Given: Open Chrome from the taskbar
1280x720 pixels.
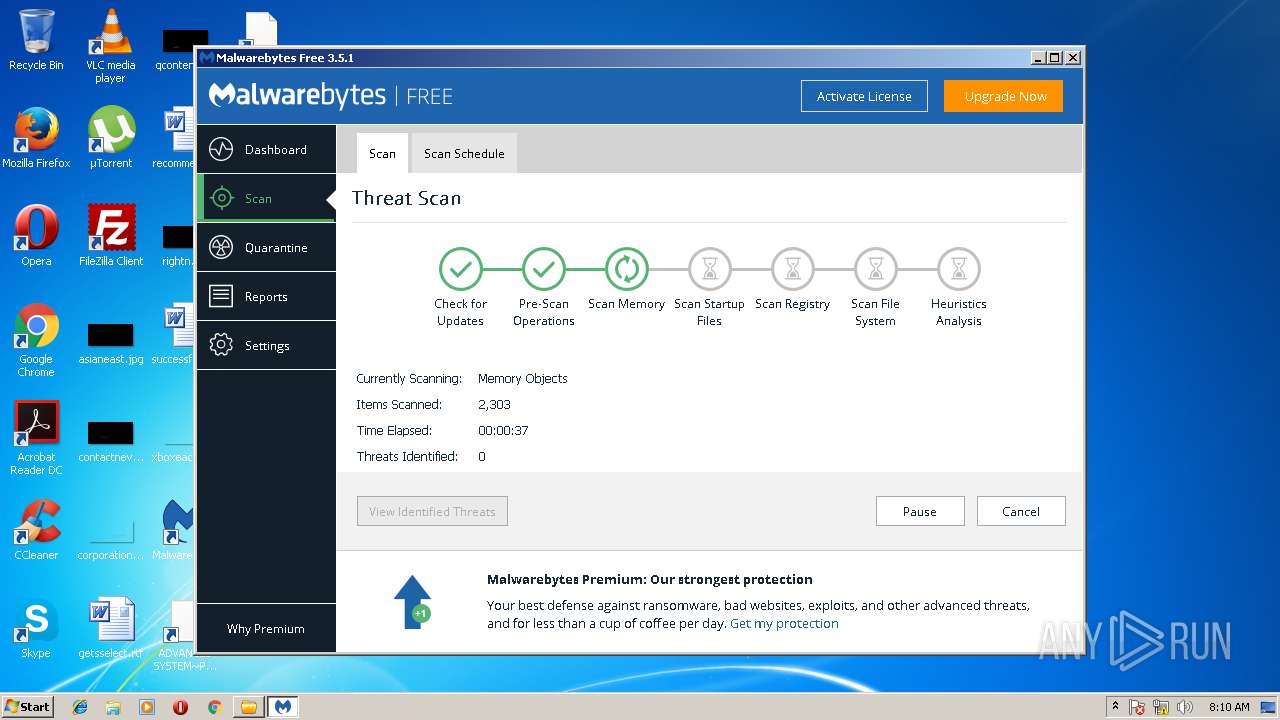Looking at the screenshot, I should pos(214,707).
